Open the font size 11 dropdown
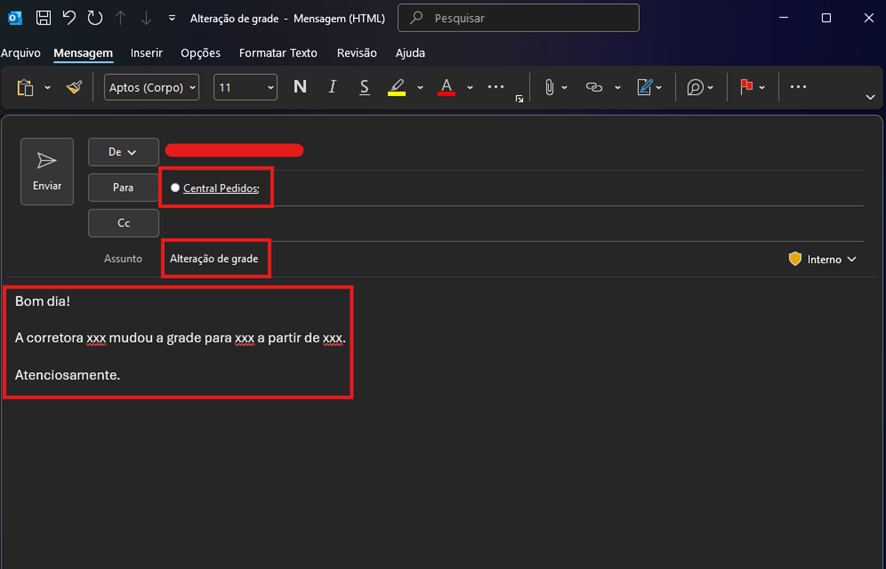The height and width of the screenshot is (569, 886). pyautogui.click(x=245, y=88)
